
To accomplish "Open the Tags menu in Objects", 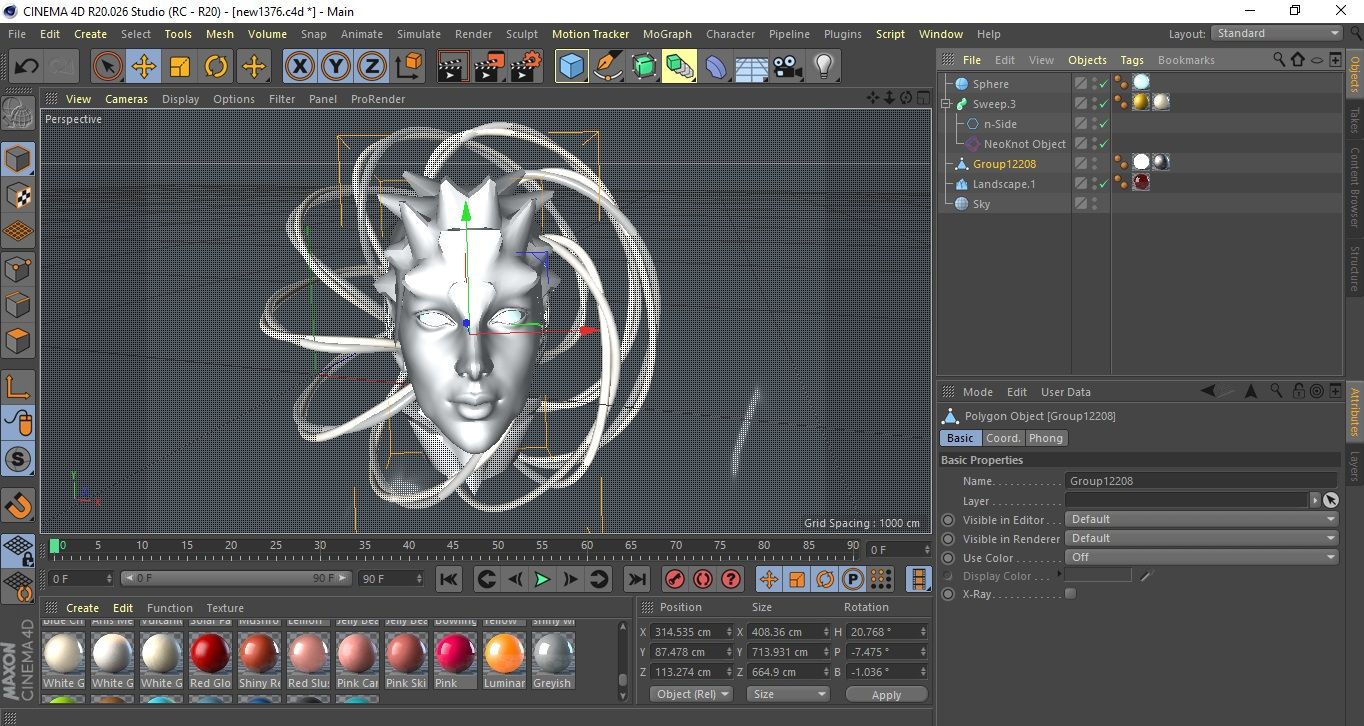I will click(1132, 60).
